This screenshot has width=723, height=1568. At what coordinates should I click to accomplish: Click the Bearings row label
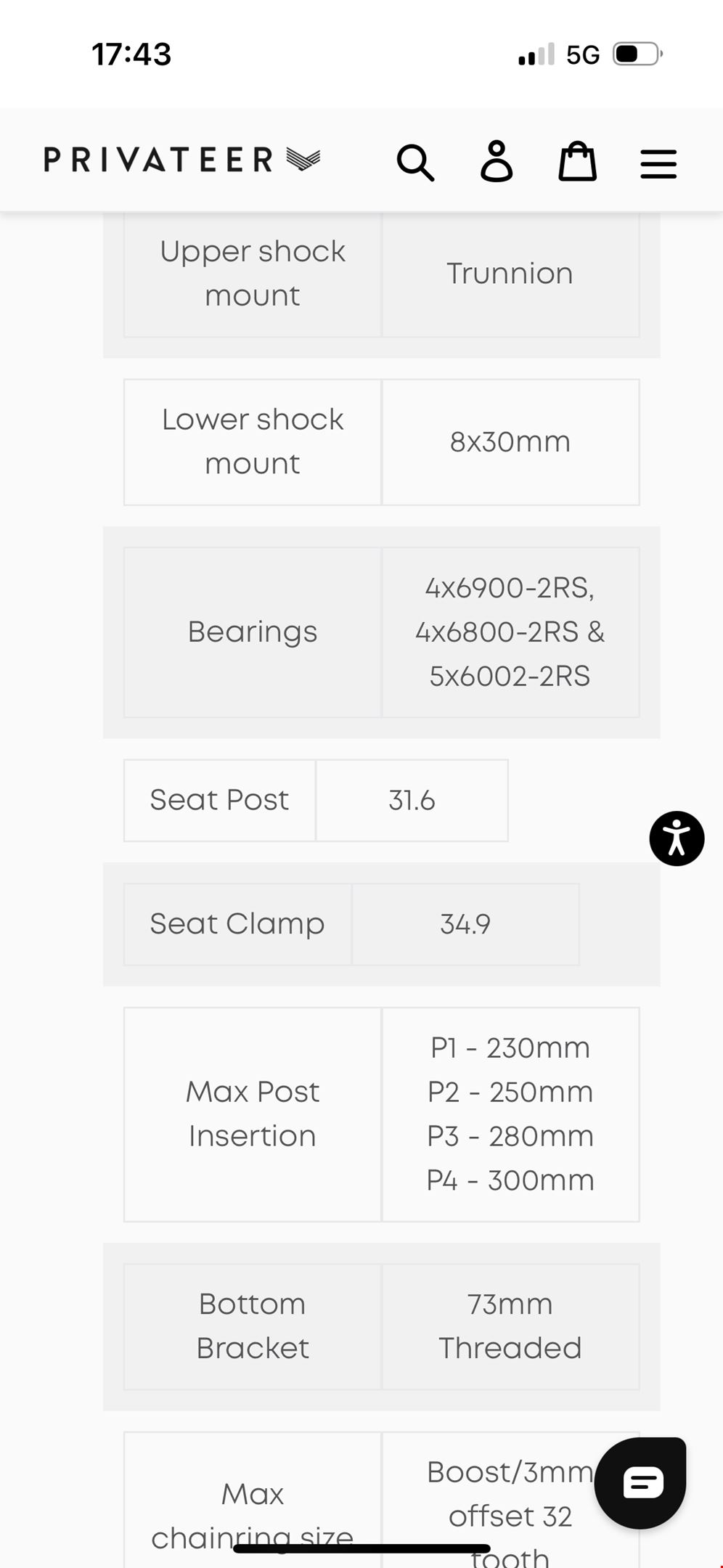tap(252, 632)
